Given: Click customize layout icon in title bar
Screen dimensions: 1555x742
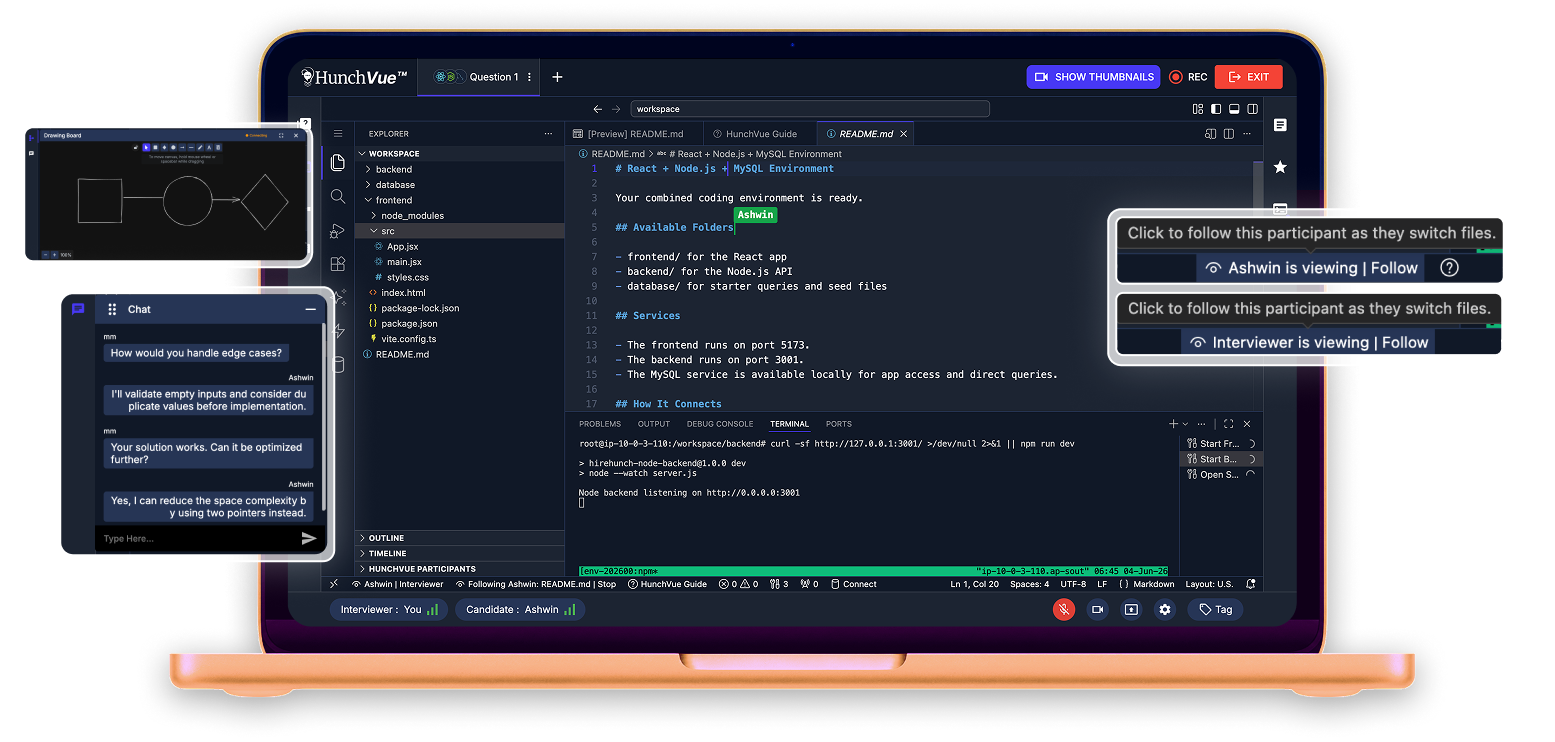Looking at the screenshot, I should (x=1198, y=109).
